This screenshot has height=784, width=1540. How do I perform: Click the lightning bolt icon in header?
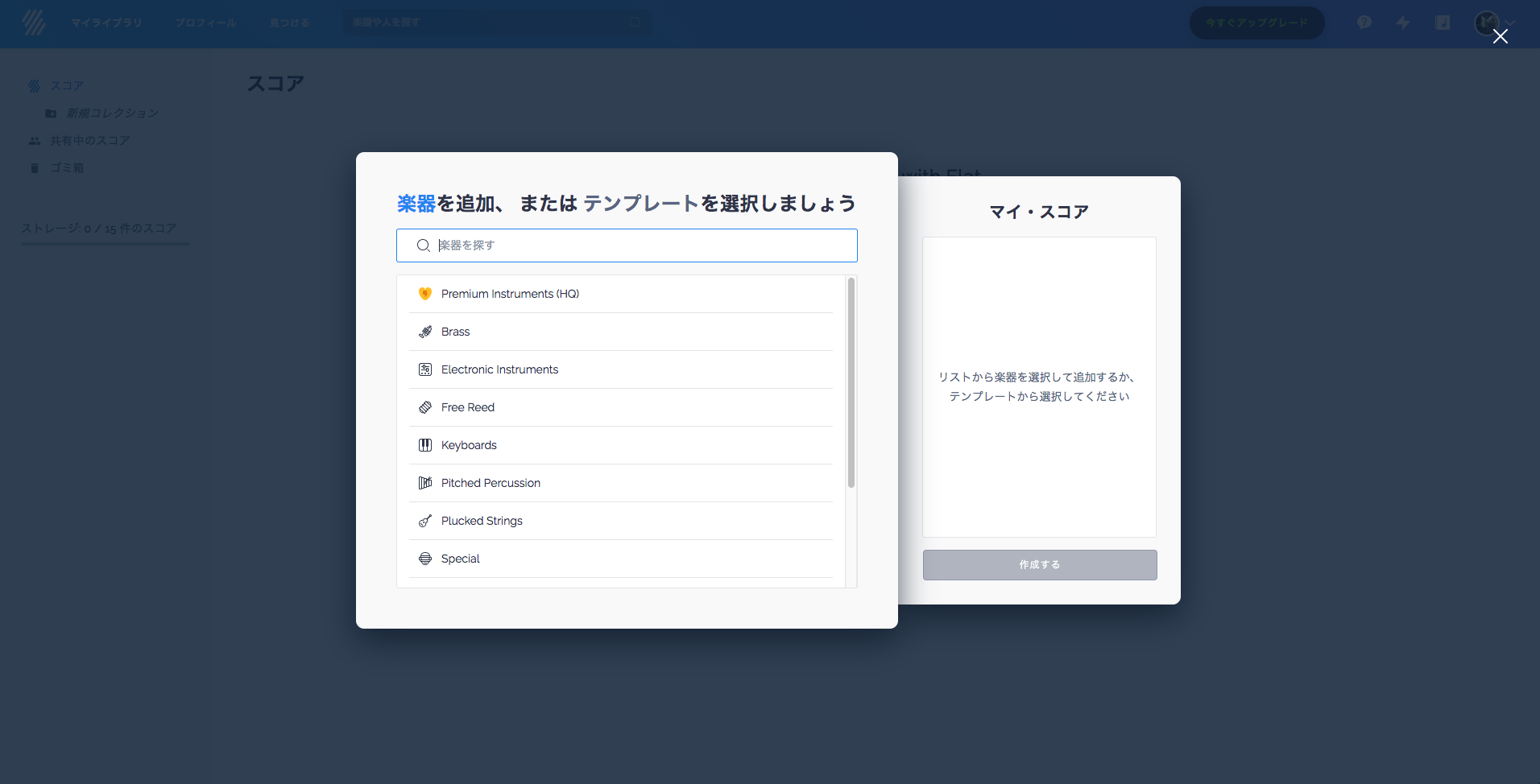click(1403, 23)
